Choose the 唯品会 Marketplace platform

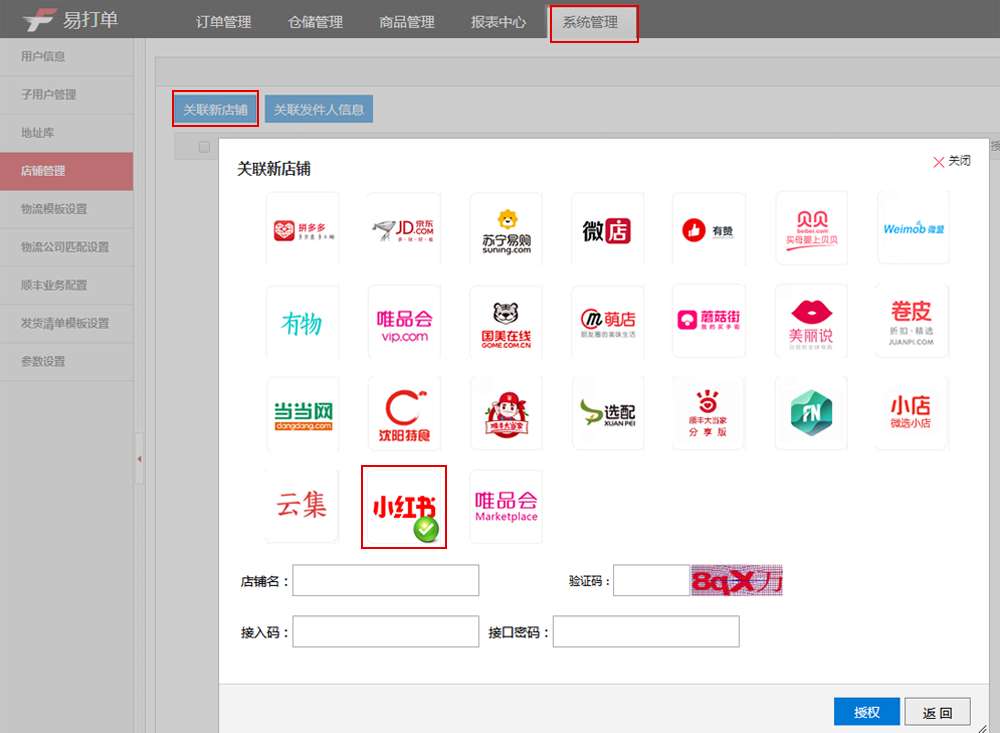506,507
